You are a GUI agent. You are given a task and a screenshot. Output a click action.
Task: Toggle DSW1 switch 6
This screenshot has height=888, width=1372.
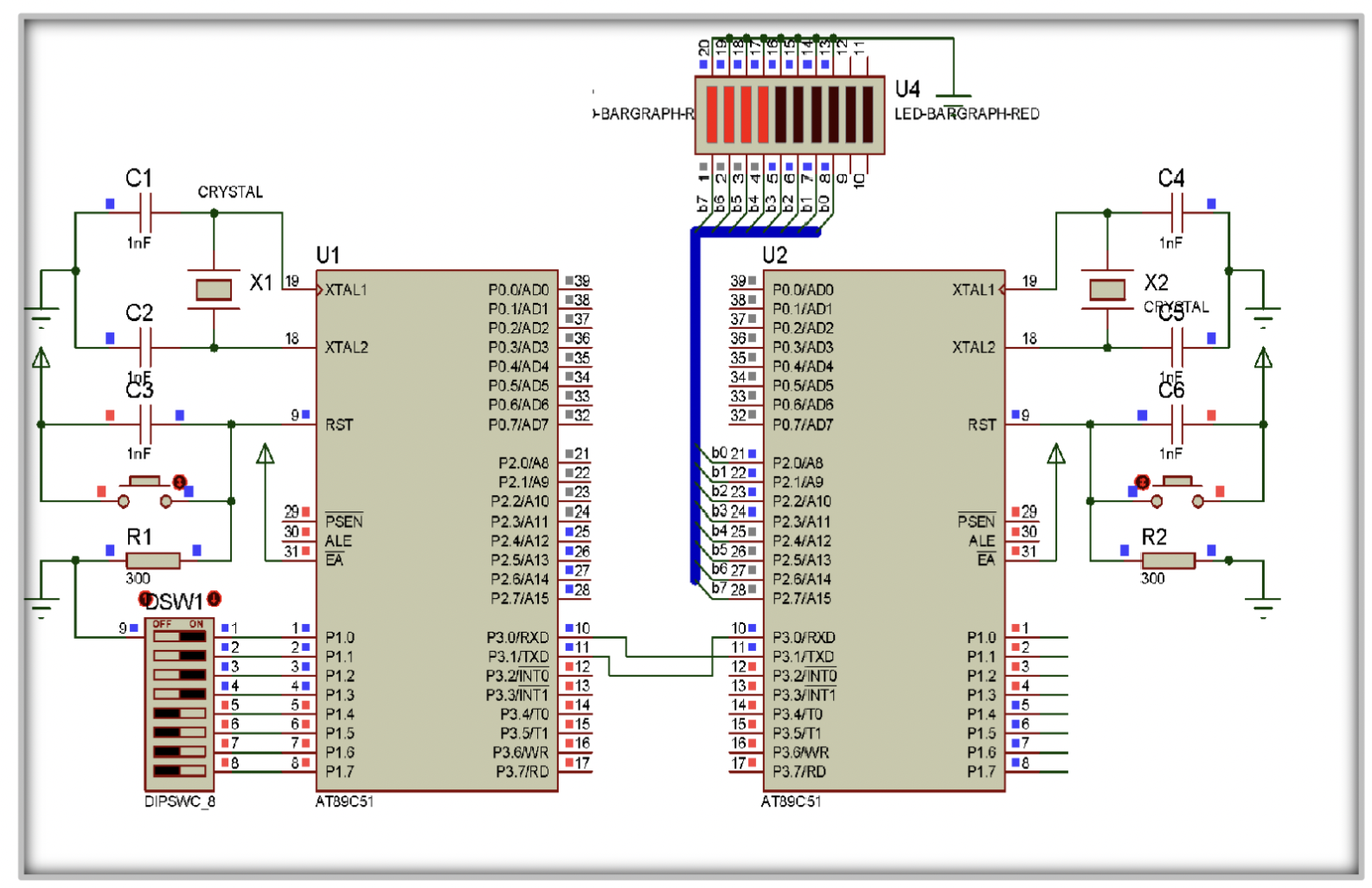(180, 732)
